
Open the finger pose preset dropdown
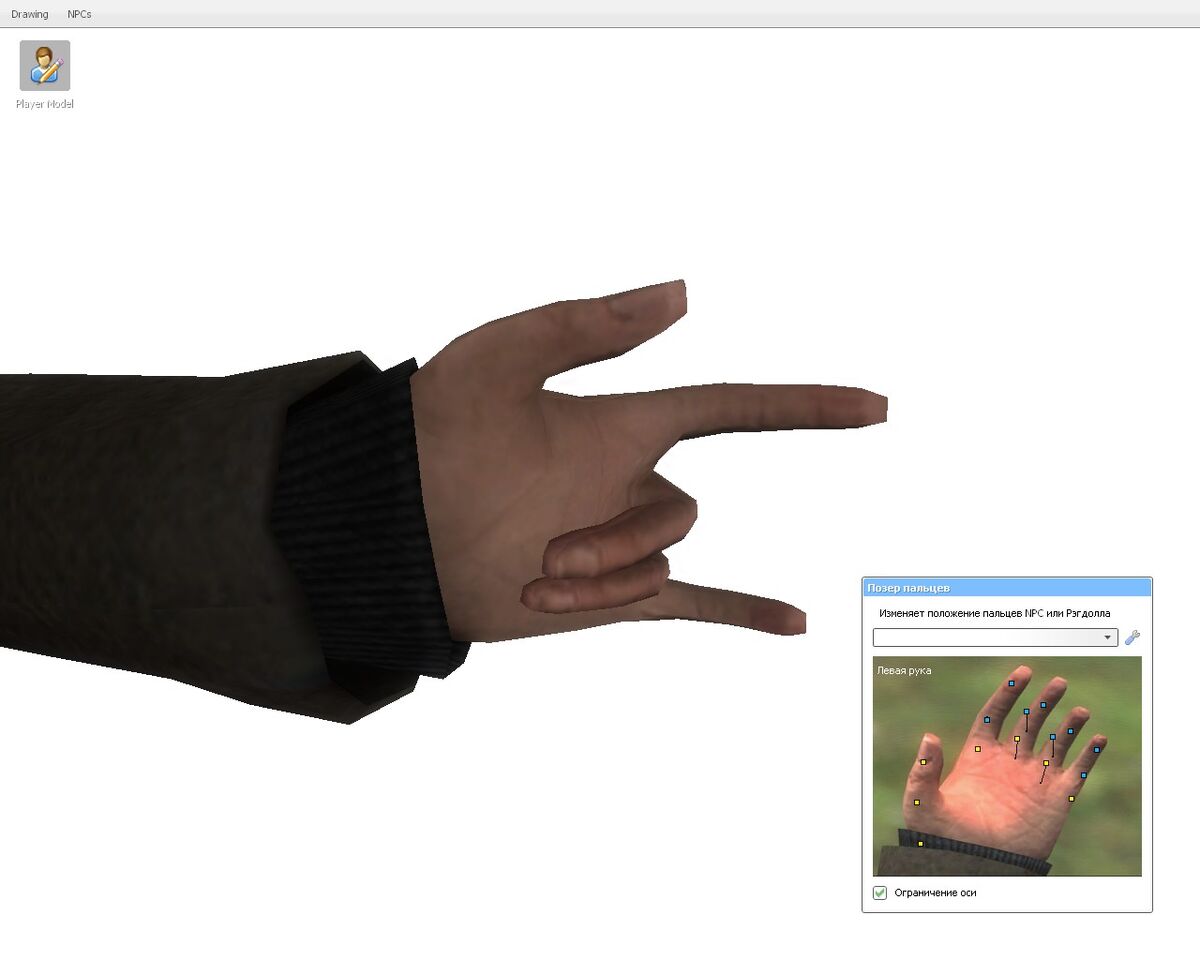click(995, 637)
